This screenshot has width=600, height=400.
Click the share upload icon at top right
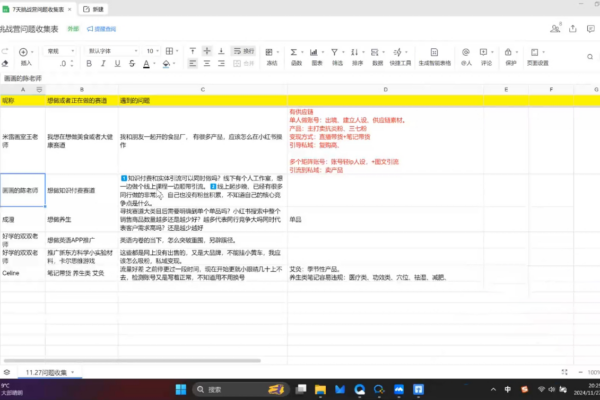[573, 28]
